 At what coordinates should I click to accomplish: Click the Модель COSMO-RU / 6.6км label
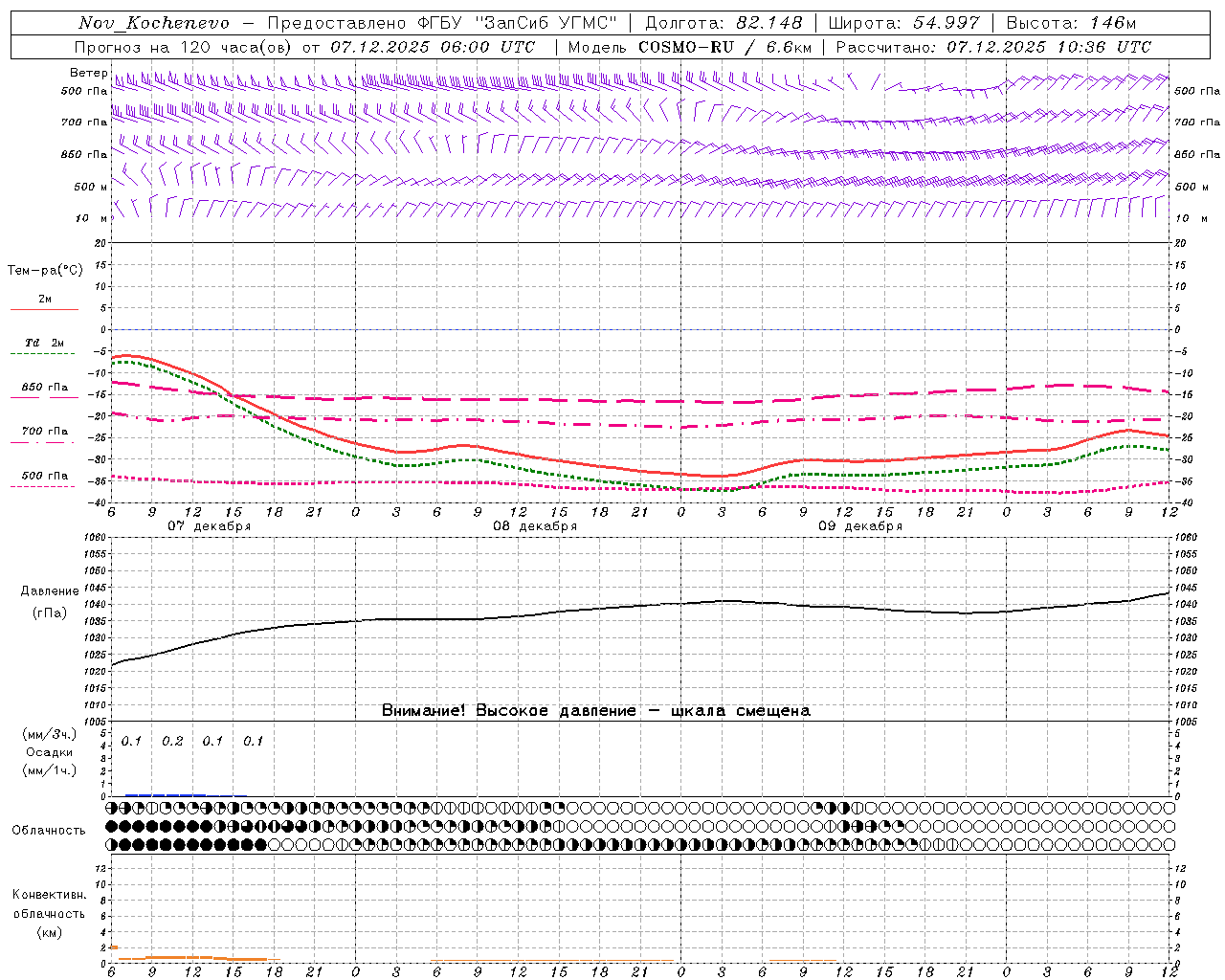pyautogui.click(x=689, y=47)
